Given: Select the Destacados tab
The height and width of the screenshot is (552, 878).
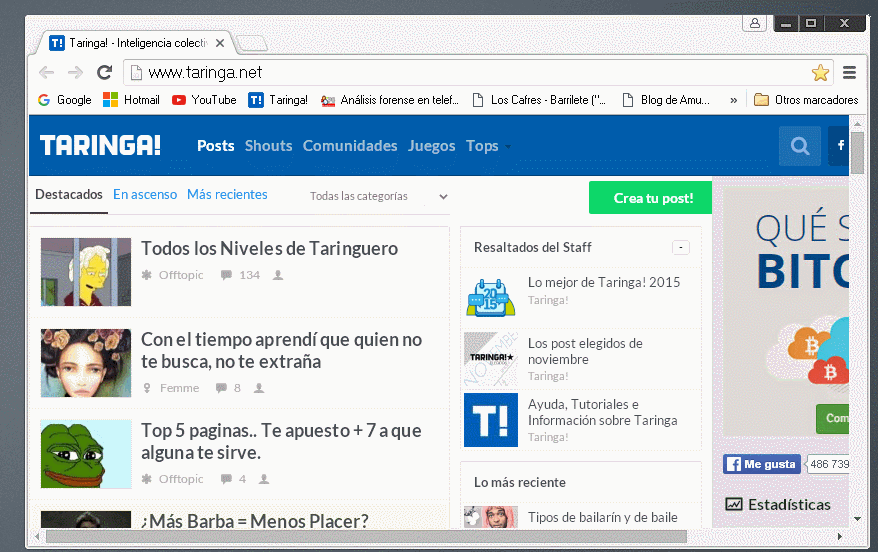Looking at the screenshot, I should (69, 195).
